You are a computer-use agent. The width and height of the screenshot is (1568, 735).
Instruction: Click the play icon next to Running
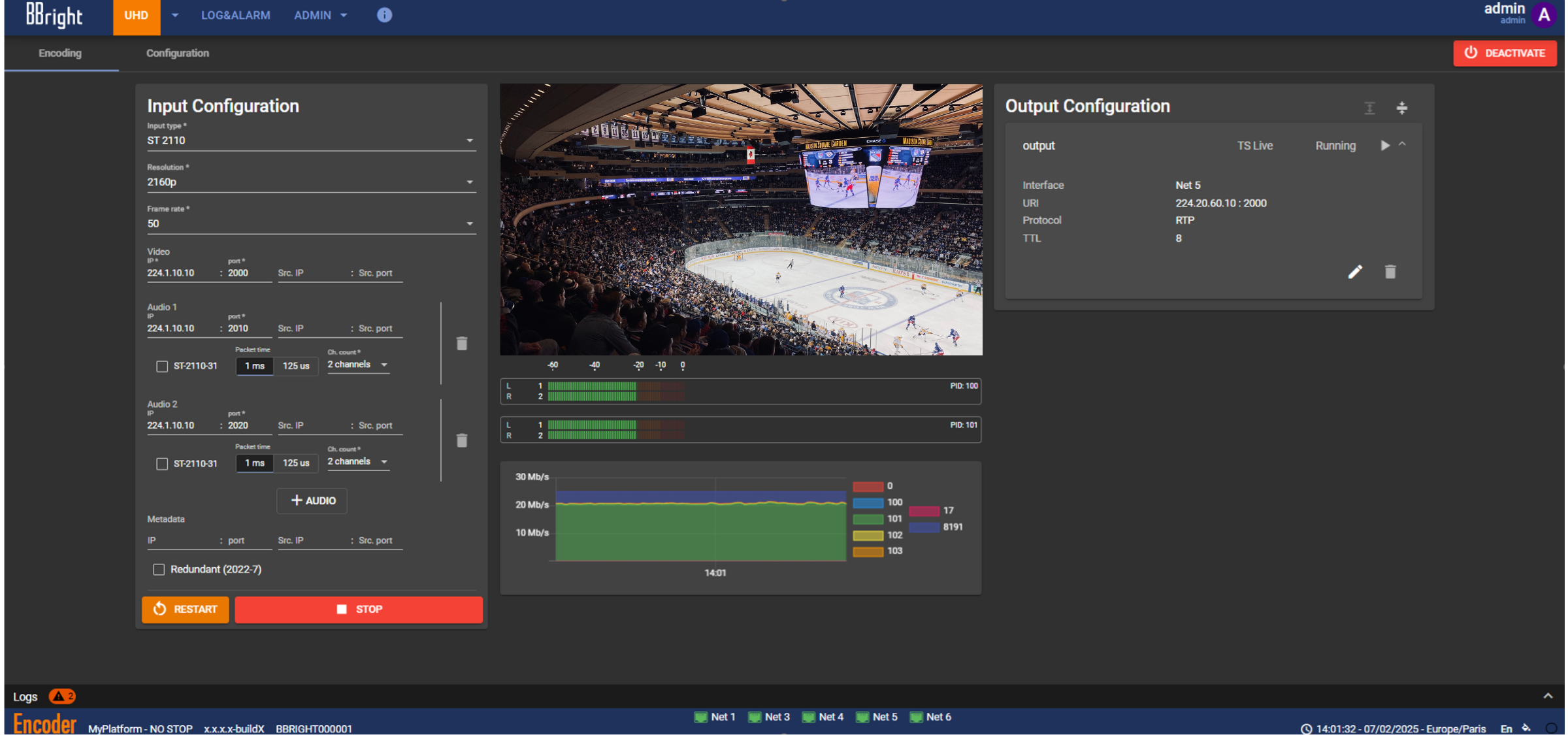click(1384, 146)
